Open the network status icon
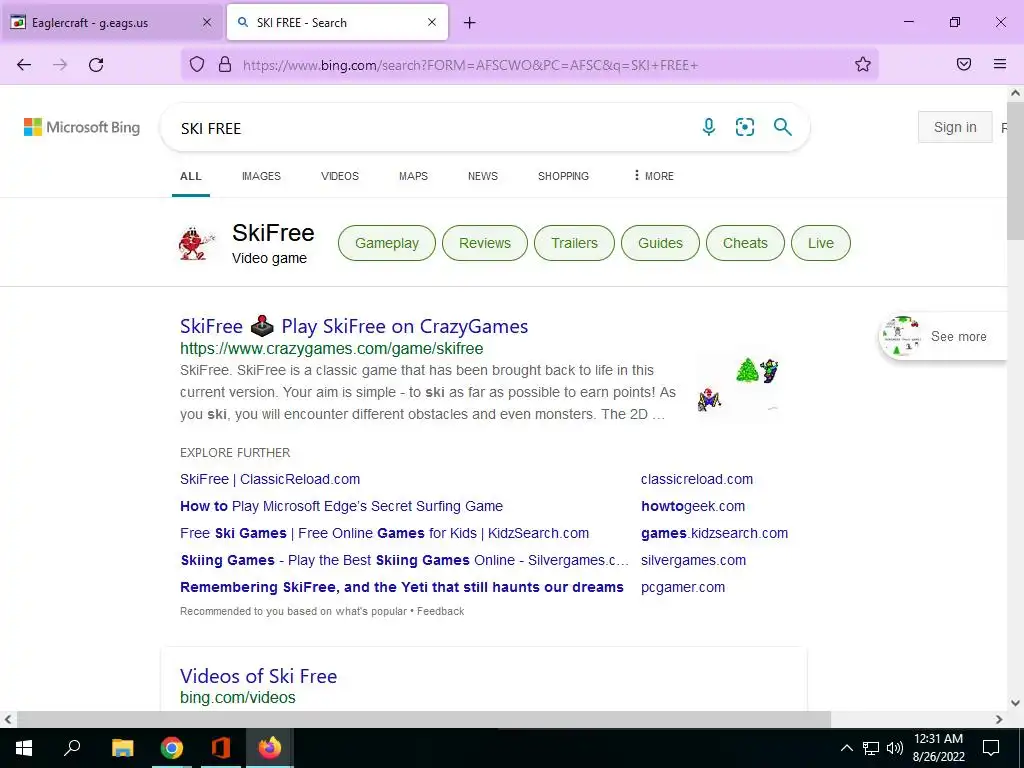 [x=871, y=748]
